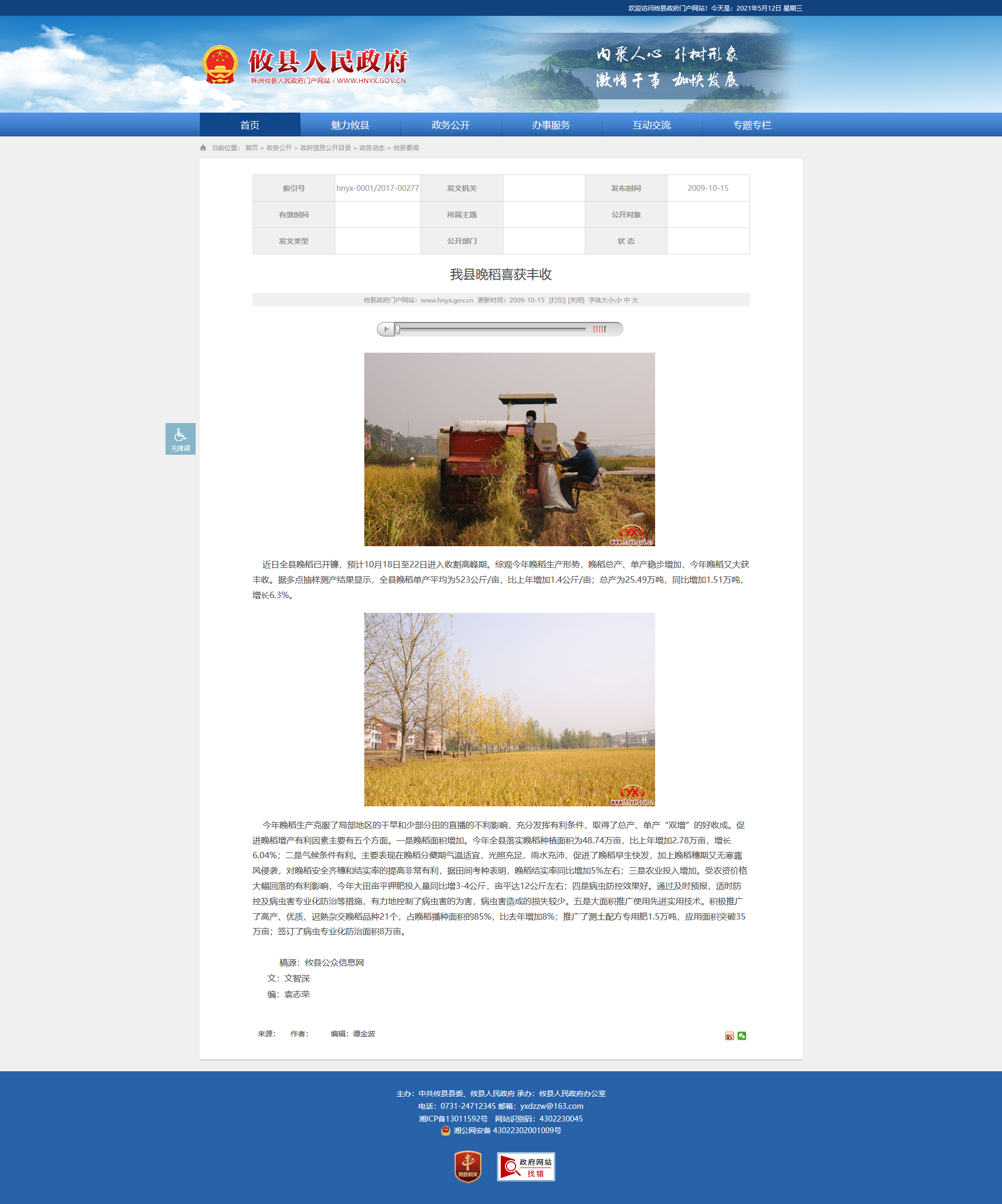Click the Weibo share icon
Image resolution: width=1002 pixels, height=1204 pixels.
click(x=729, y=1036)
